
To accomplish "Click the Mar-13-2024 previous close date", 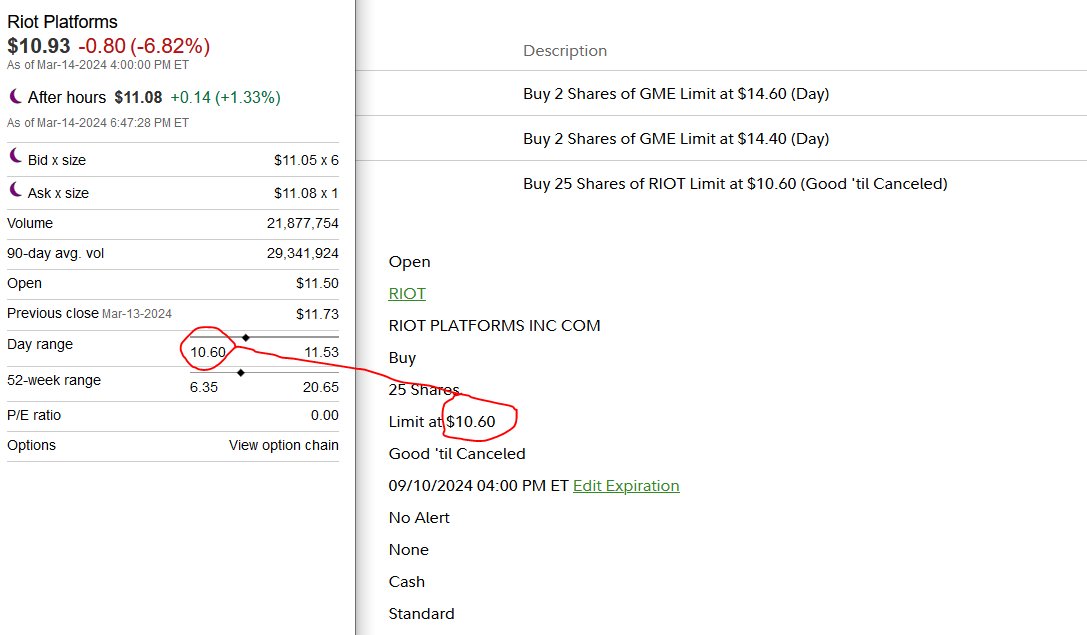I will tap(137, 314).
